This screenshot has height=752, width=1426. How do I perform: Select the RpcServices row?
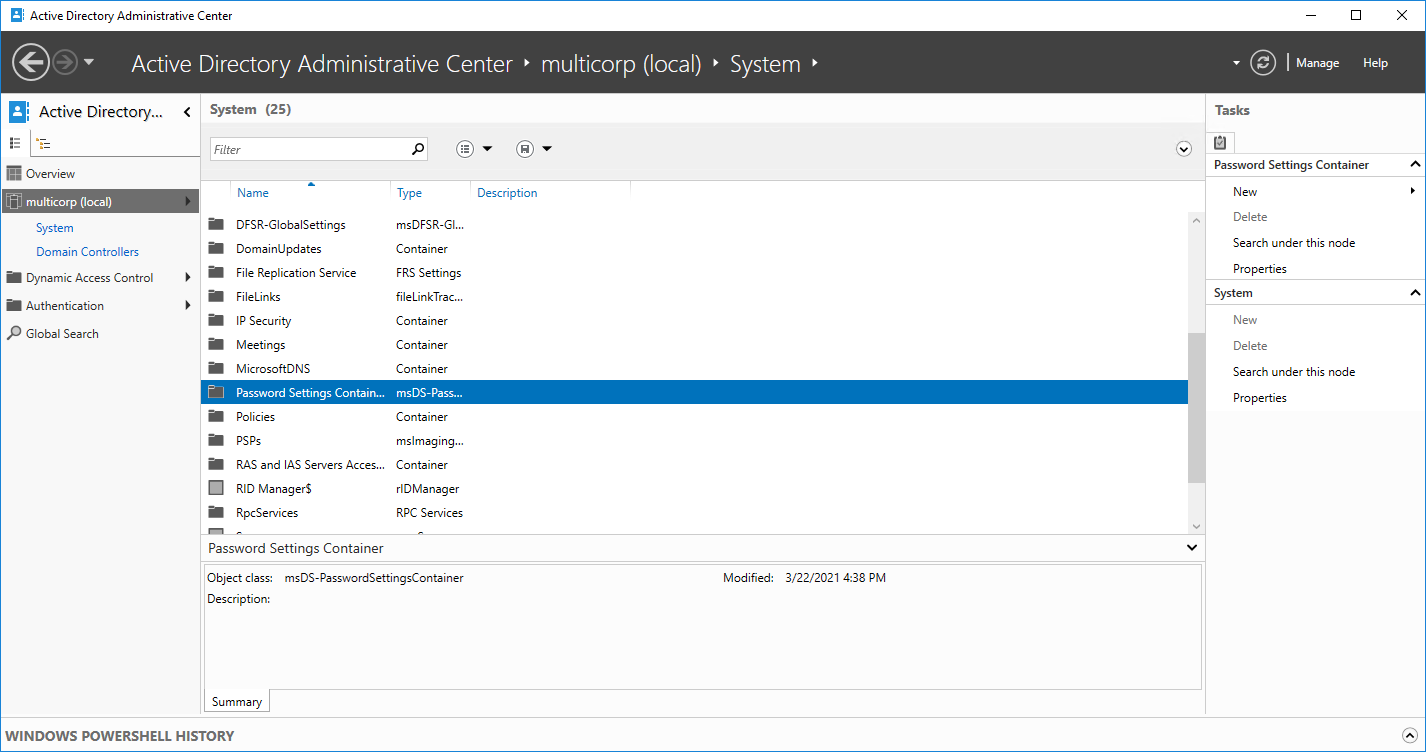tap(694, 513)
